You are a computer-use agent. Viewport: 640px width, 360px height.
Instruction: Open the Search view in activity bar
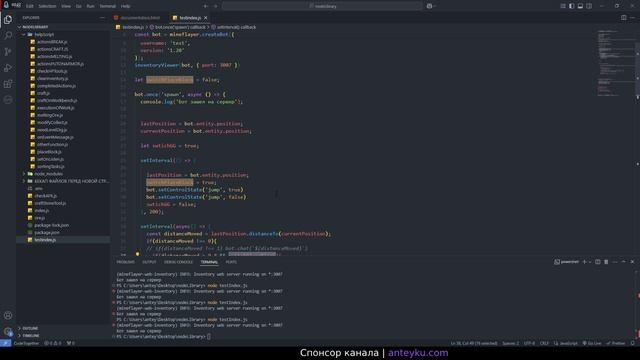point(8,36)
